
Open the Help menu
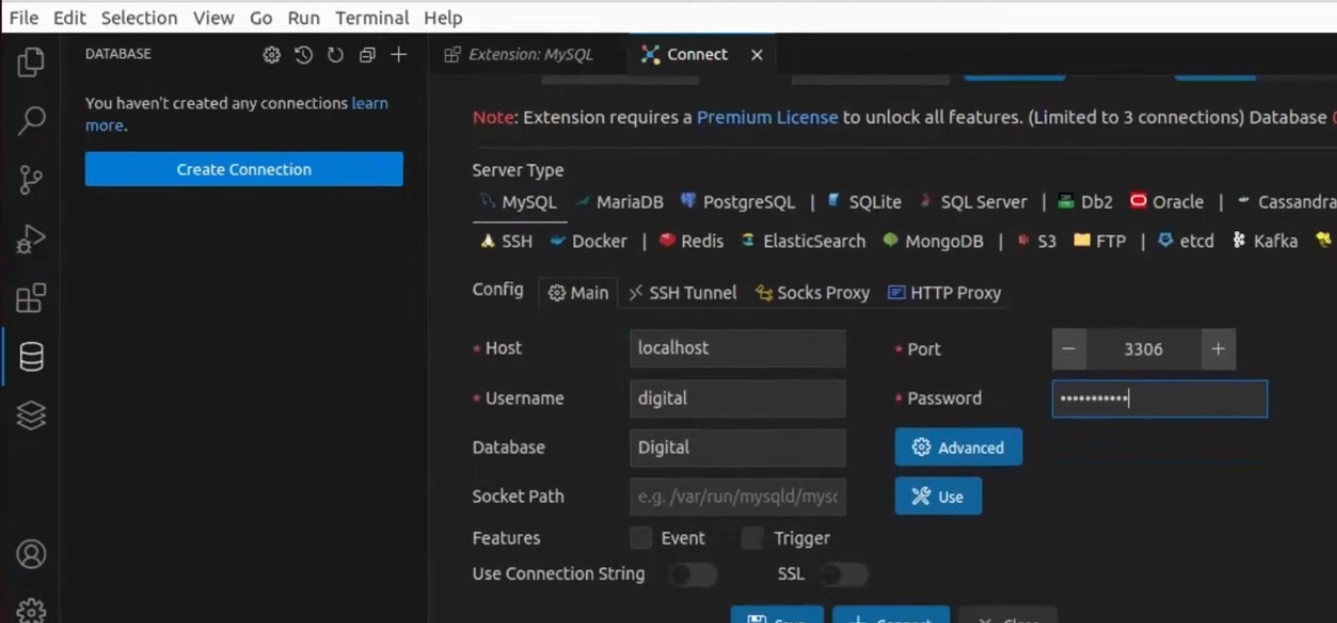tap(442, 17)
